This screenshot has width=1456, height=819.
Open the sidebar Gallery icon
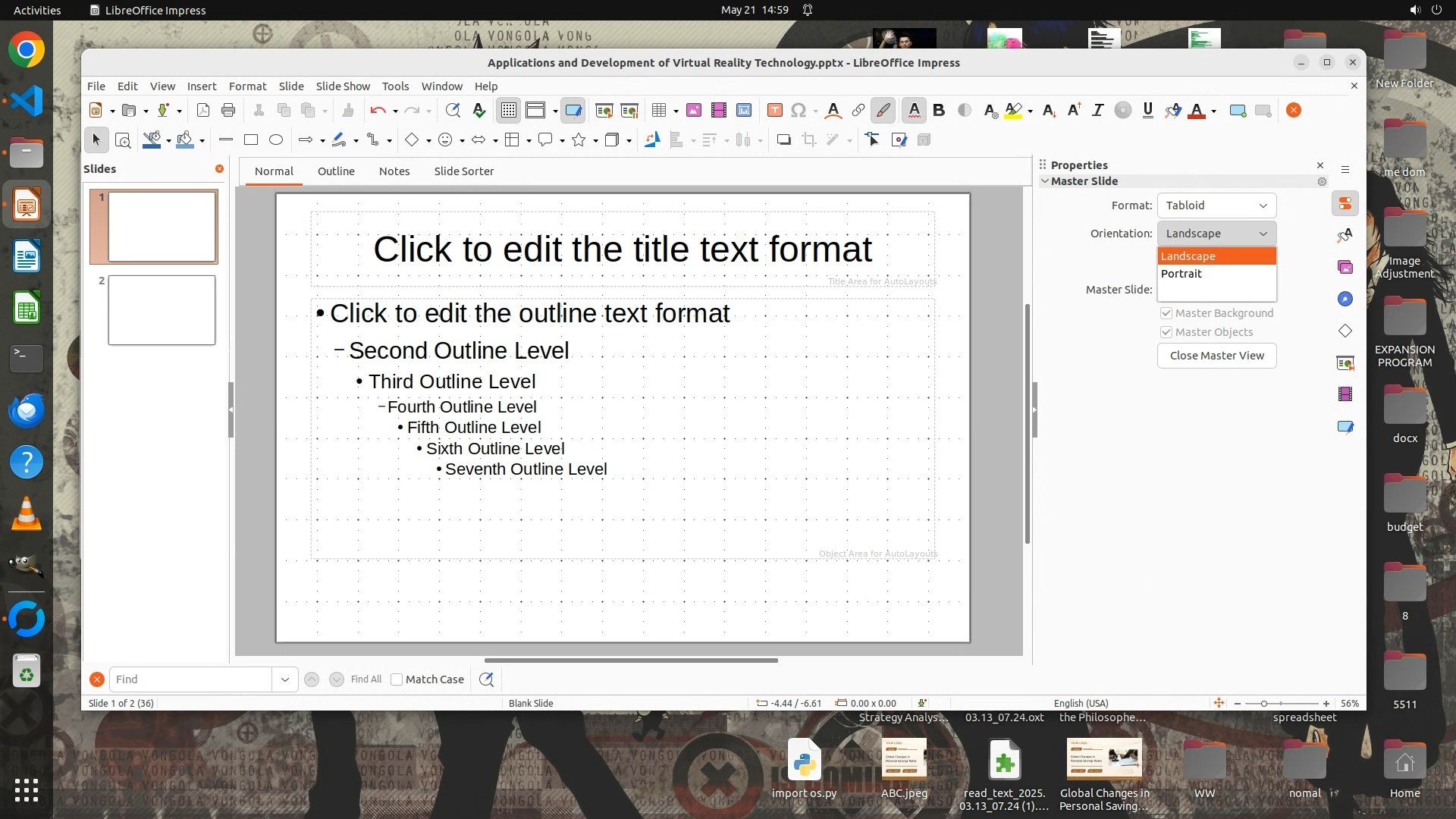point(1345,267)
